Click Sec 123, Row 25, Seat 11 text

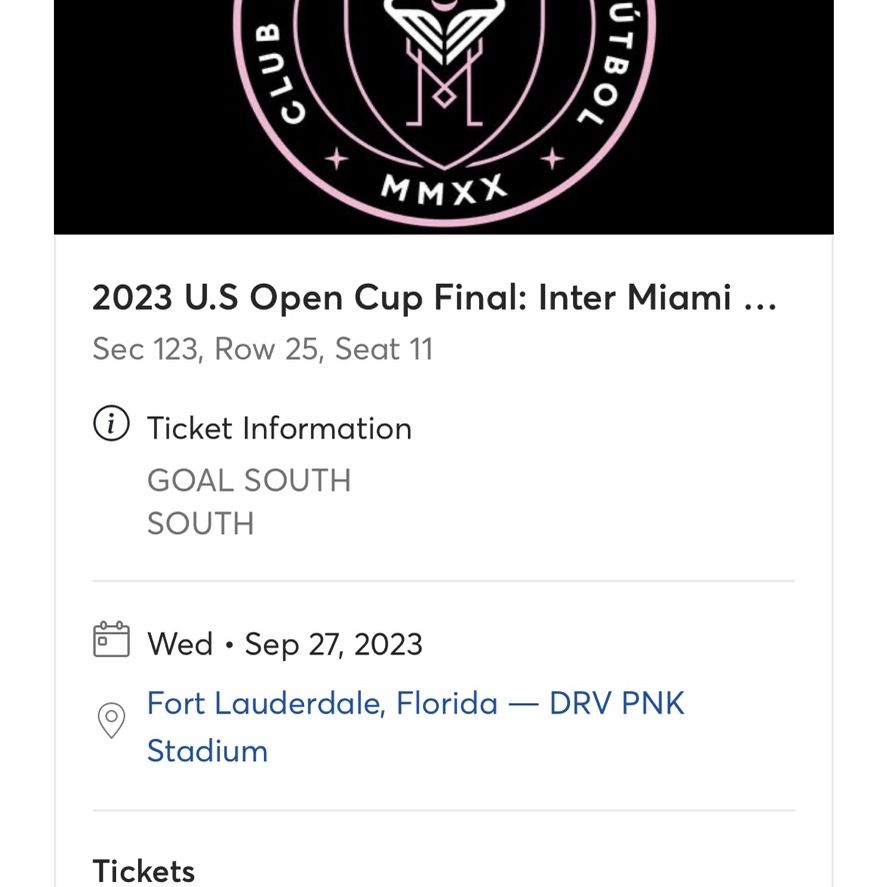[x=262, y=349]
